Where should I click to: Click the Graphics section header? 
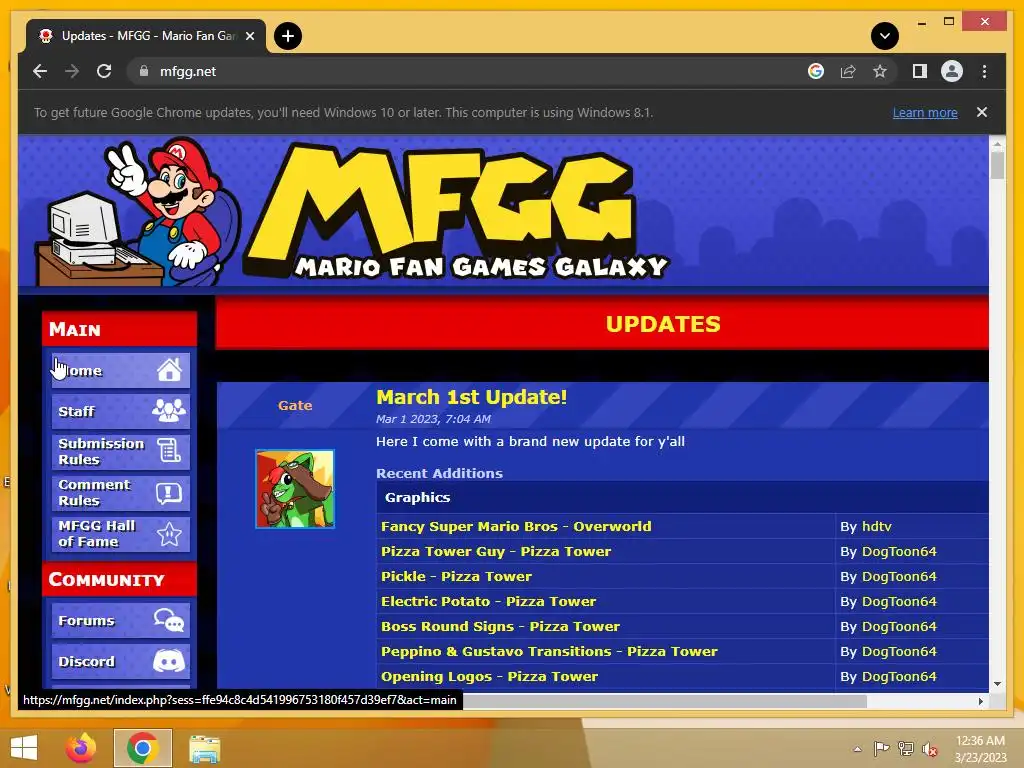(x=682, y=497)
